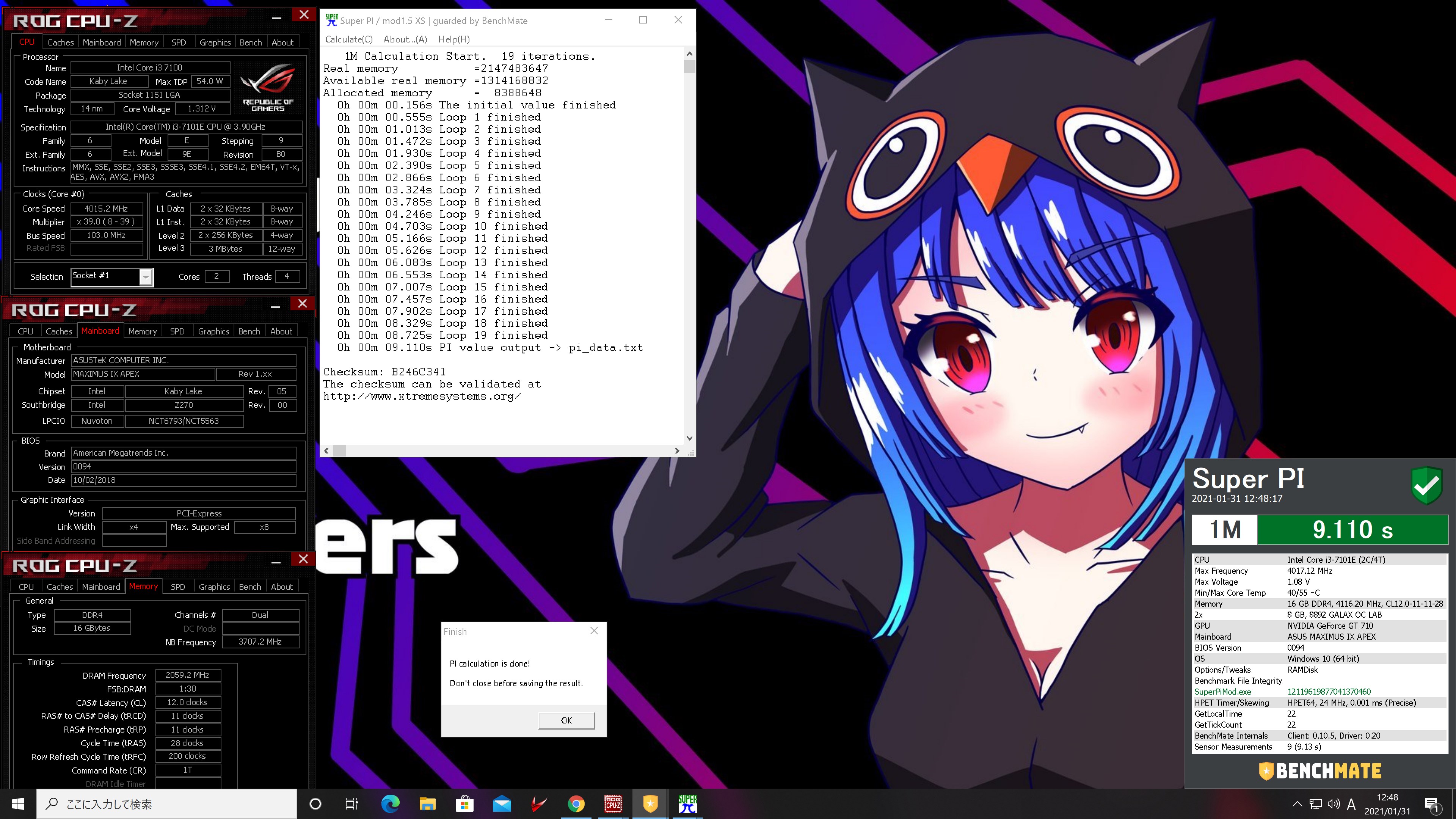This screenshot has height=819, width=1456.
Task: Select Bench tab in the Memory CPU-Z window
Action: point(250,587)
